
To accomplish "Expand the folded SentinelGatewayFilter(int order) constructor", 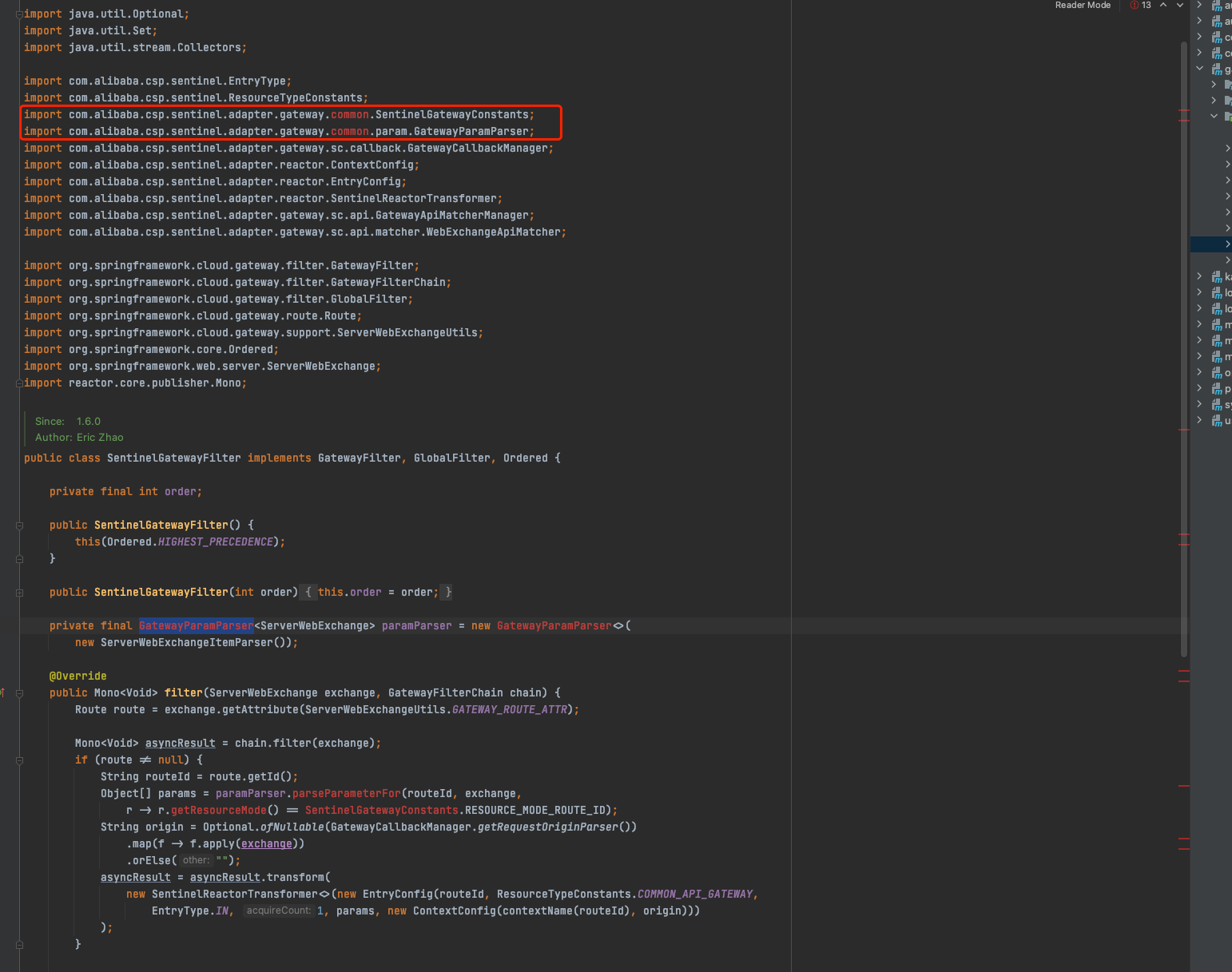I will [x=19, y=593].
